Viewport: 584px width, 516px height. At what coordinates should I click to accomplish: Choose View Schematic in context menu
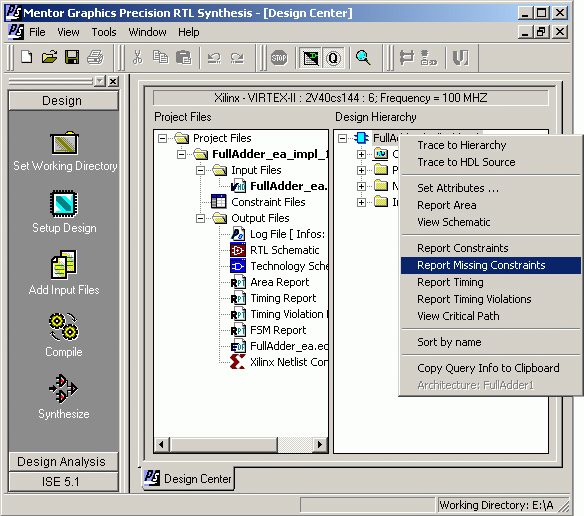click(491, 222)
